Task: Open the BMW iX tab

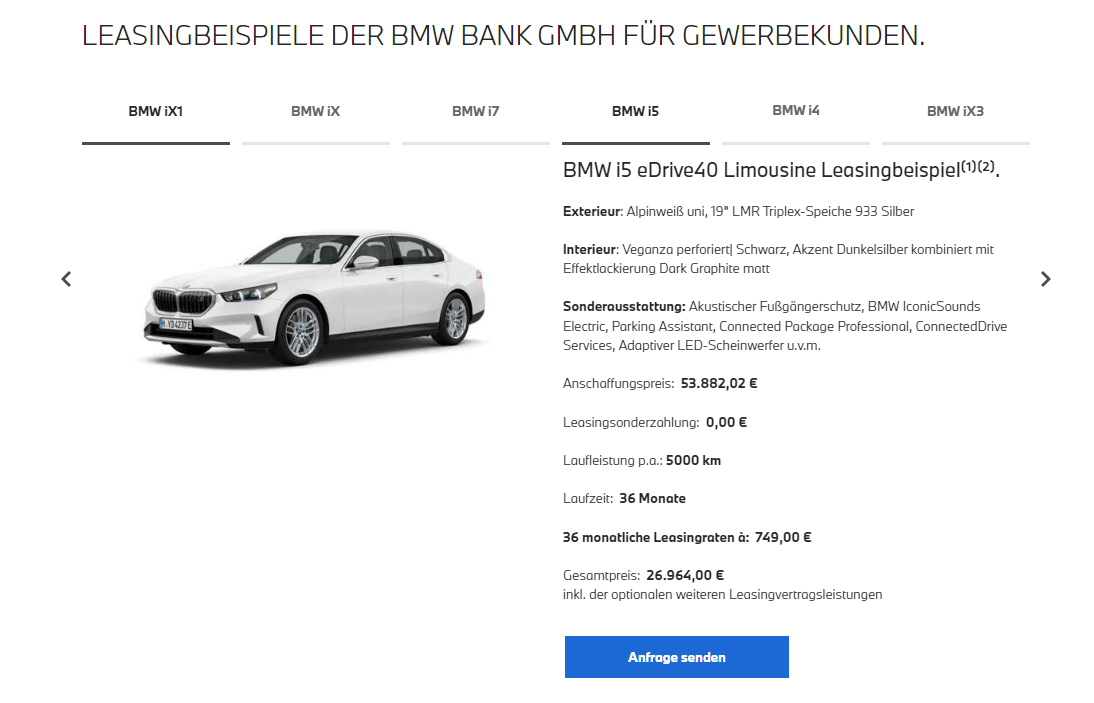Action: pyautogui.click(x=315, y=112)
